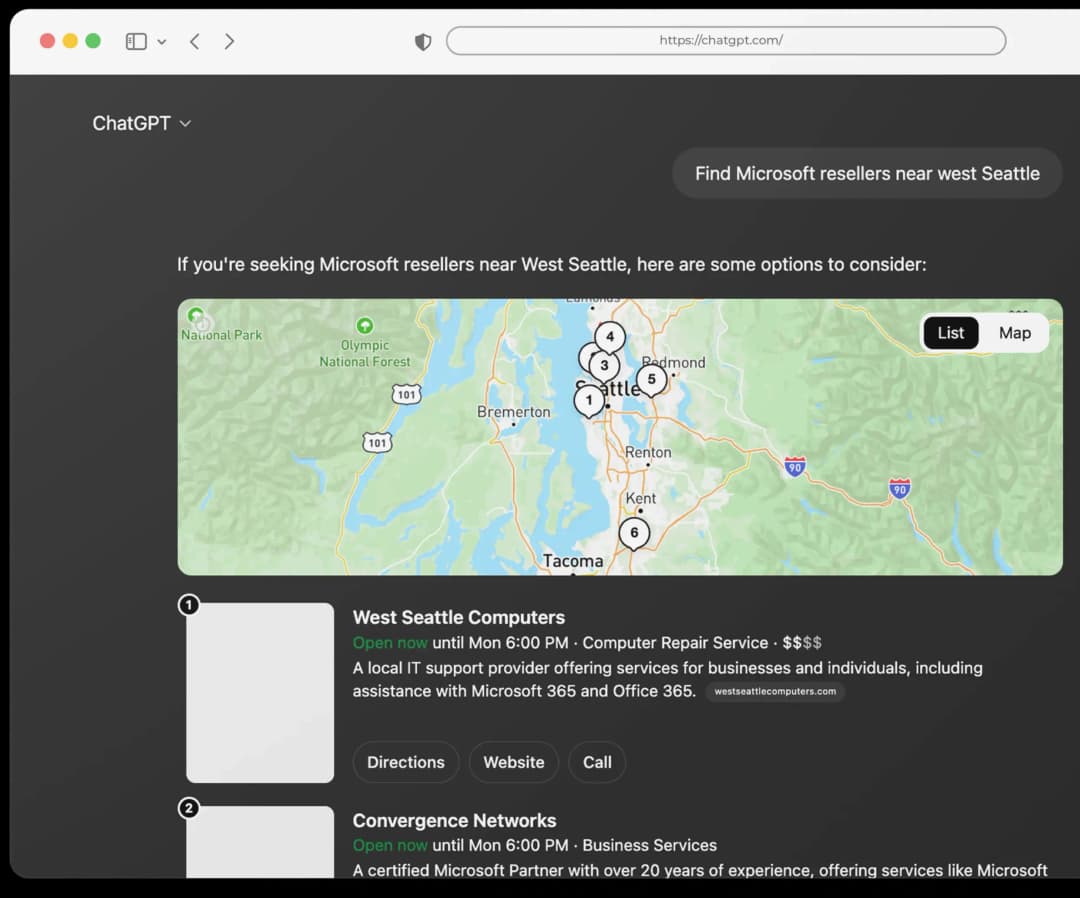Select map pin number 1
This screenshot has height=898, width=1080.
589,400
